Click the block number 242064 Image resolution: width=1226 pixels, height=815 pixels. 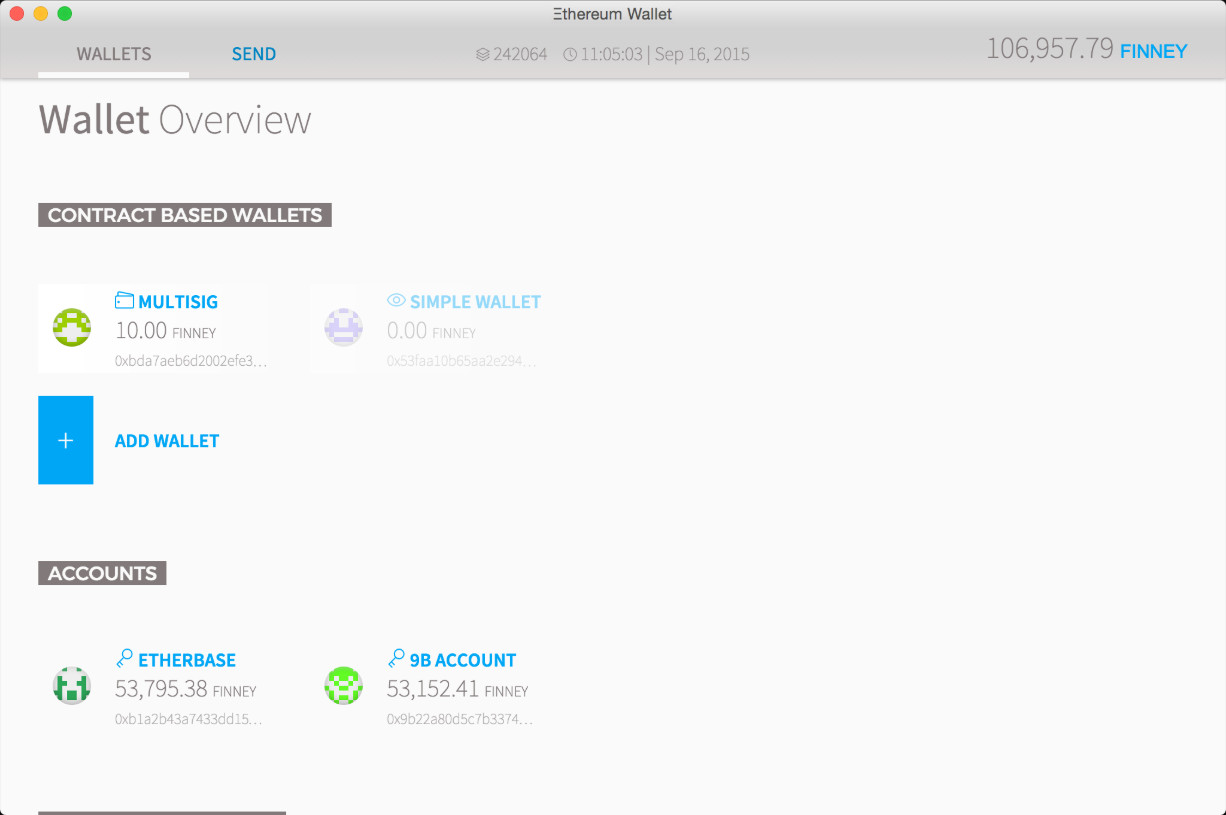click(520, 54)
